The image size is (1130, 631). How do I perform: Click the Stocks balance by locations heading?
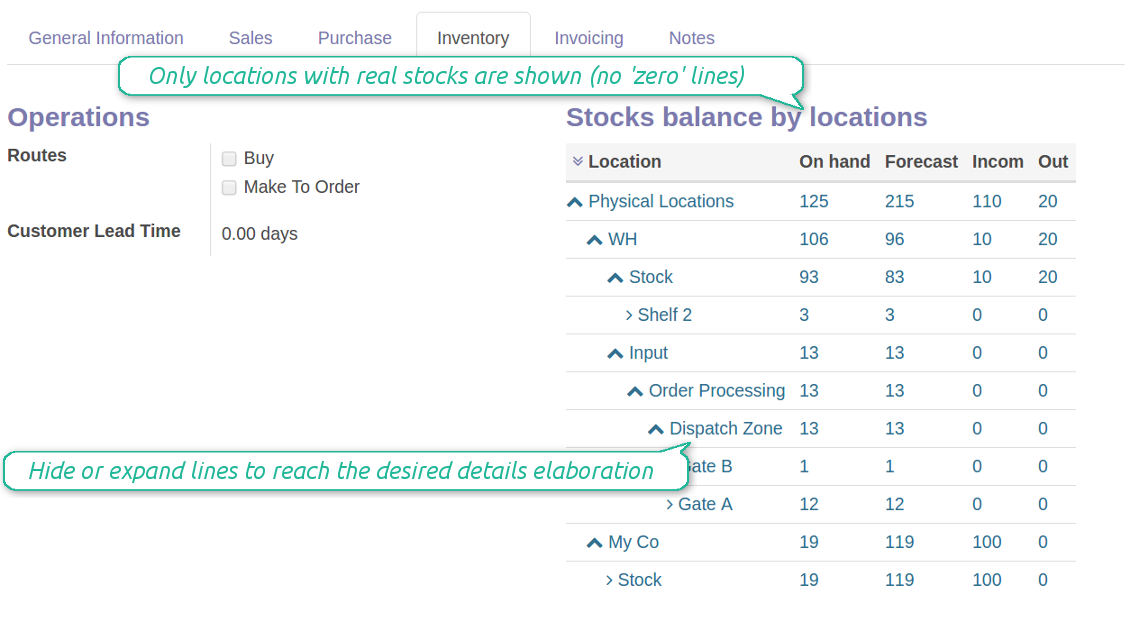coord(747,117)
